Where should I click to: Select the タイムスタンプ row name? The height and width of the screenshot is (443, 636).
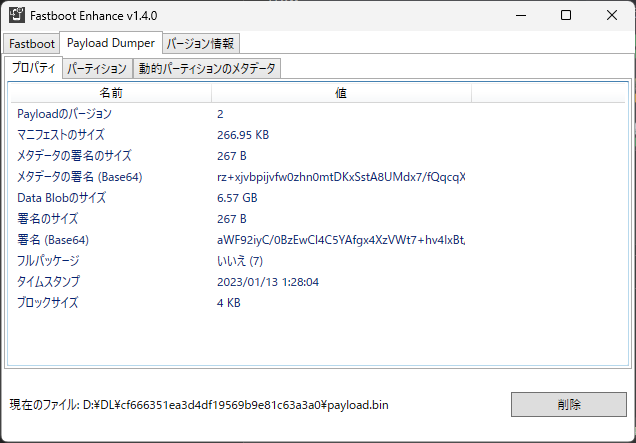pyautogui.click(x=48, y=282)
